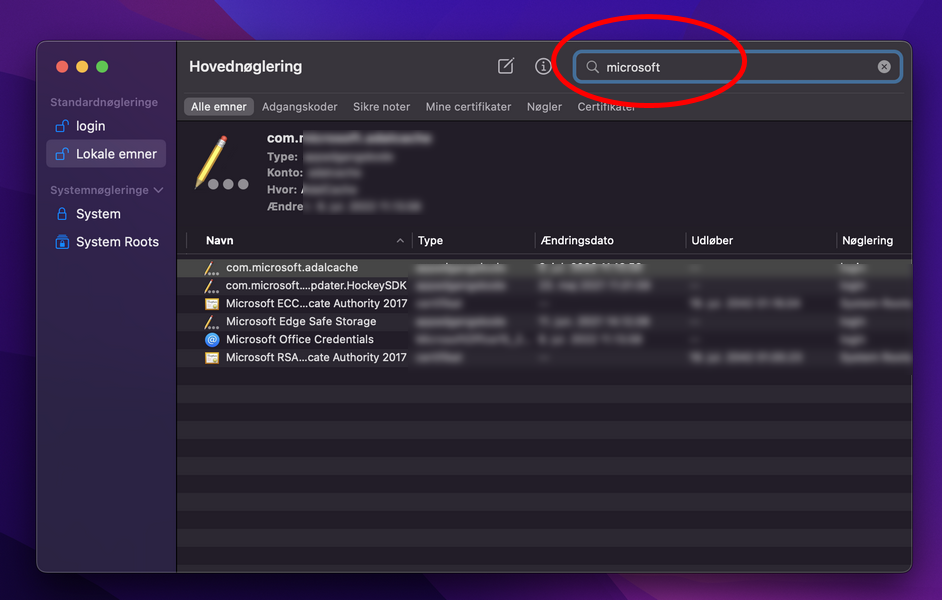Switch to Mine certifikater tab
The image size is (942, 600).
468,107
